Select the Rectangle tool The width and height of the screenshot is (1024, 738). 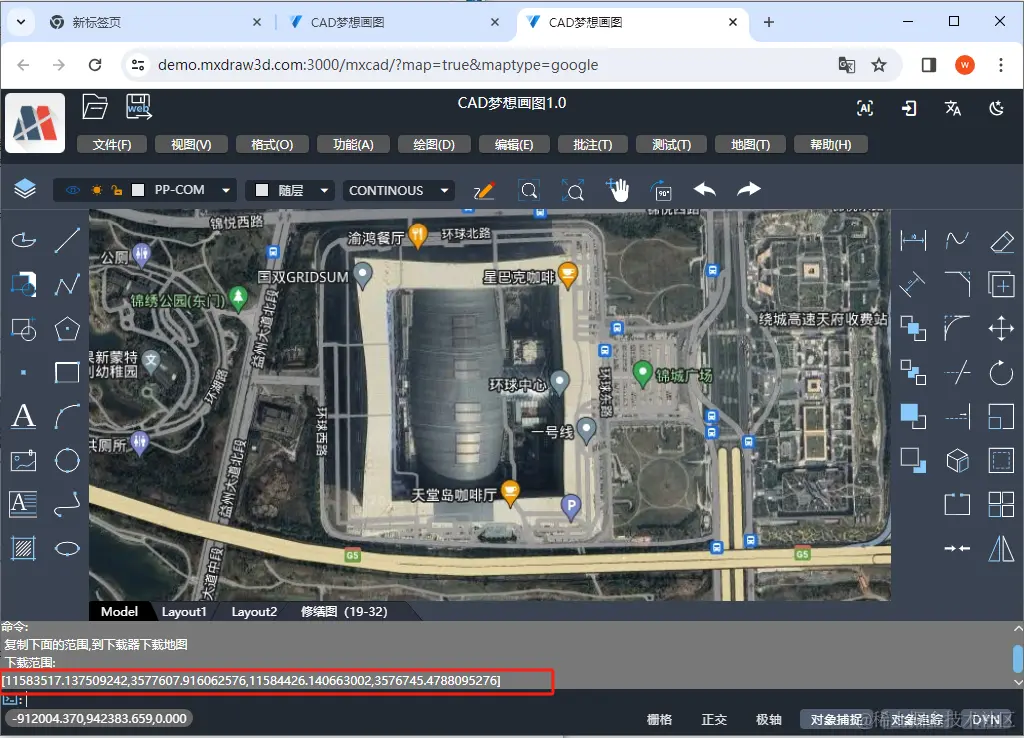coord(67,372)
